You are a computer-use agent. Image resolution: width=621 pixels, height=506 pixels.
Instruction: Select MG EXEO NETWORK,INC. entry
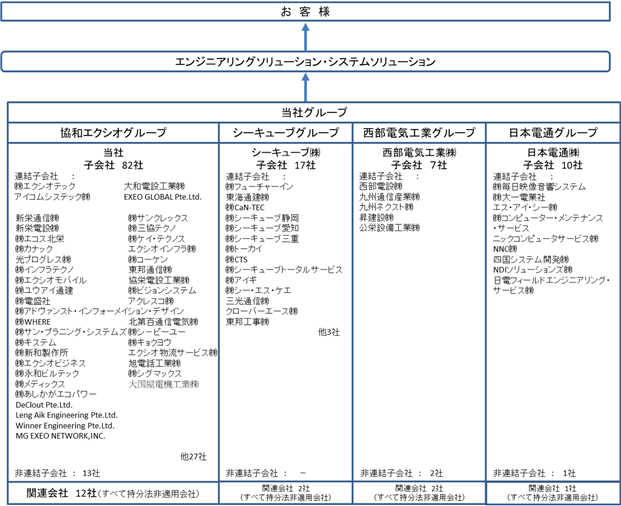click(x=60, y=436)
